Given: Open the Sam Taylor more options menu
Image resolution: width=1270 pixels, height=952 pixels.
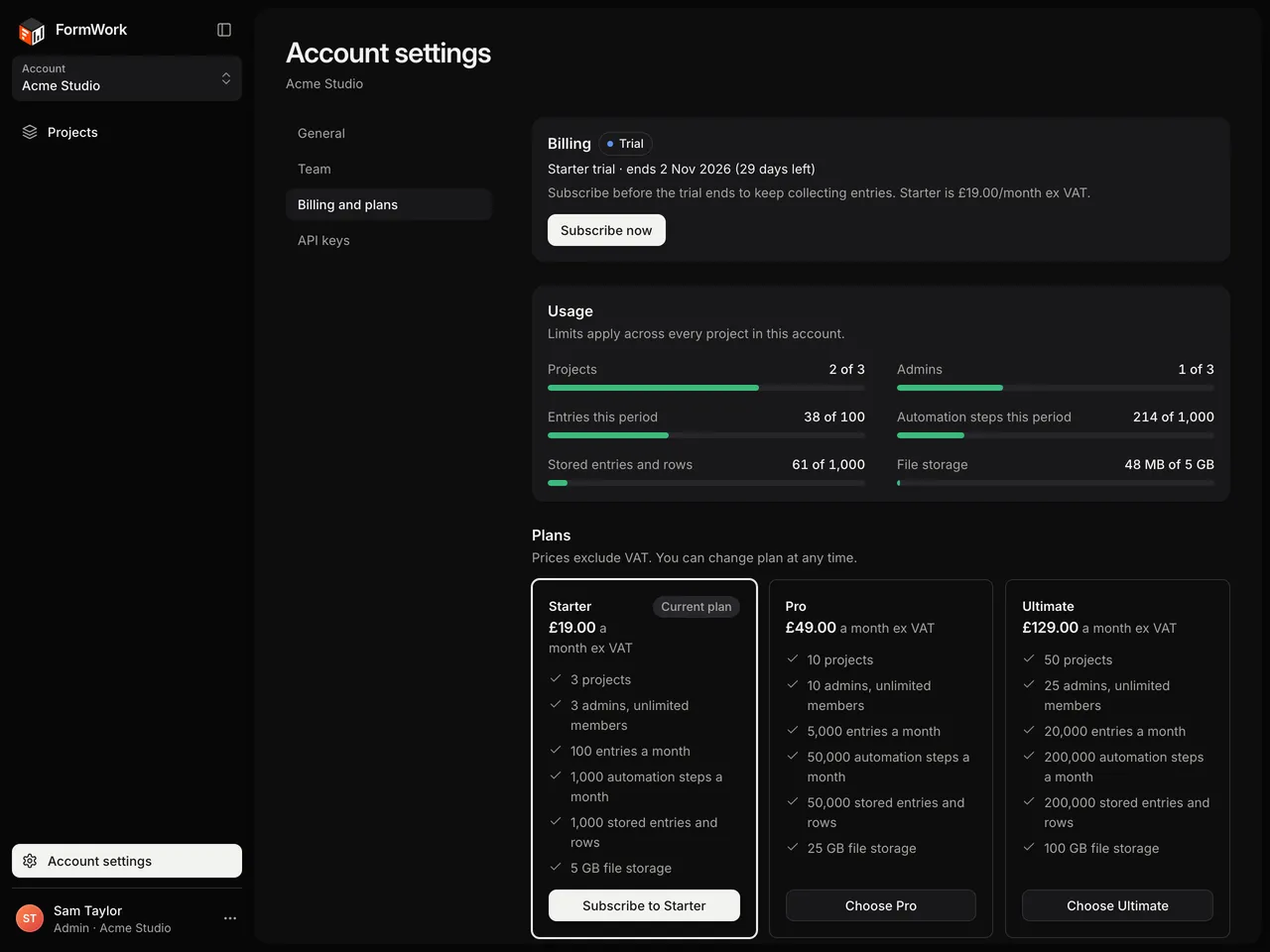Looking at the screenshot, I should point(230,918).
